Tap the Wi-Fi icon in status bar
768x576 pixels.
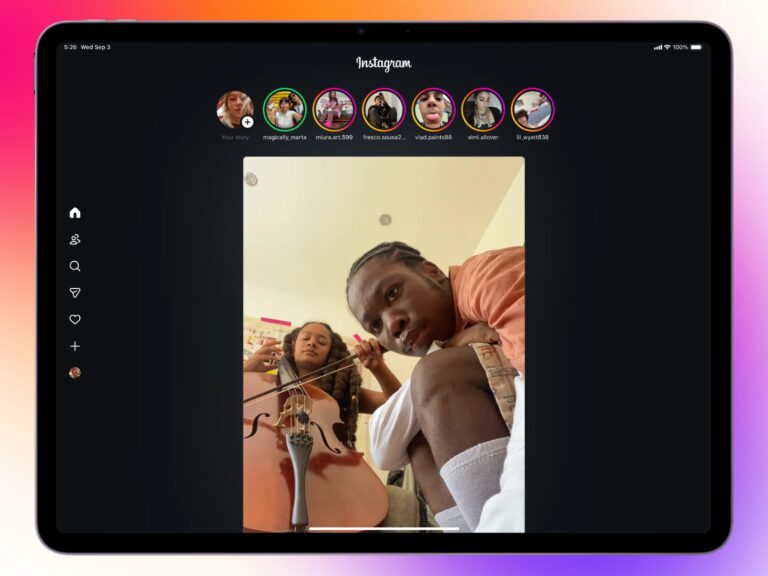pyautogui.click(x=667, y=47)
